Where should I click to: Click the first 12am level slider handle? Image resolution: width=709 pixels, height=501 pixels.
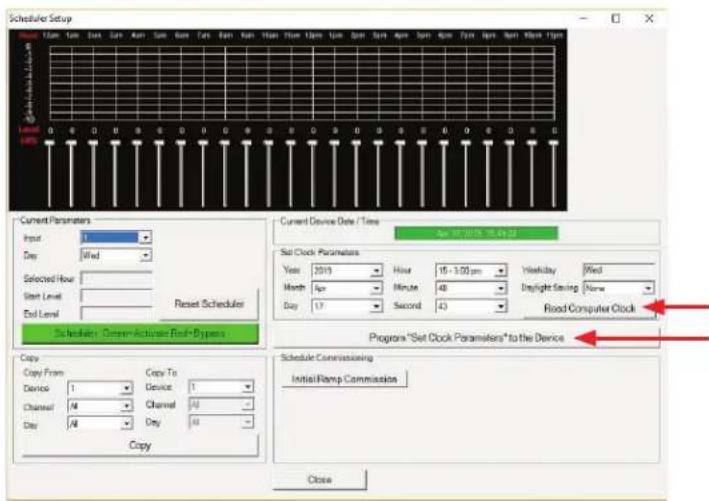(49, 143)
